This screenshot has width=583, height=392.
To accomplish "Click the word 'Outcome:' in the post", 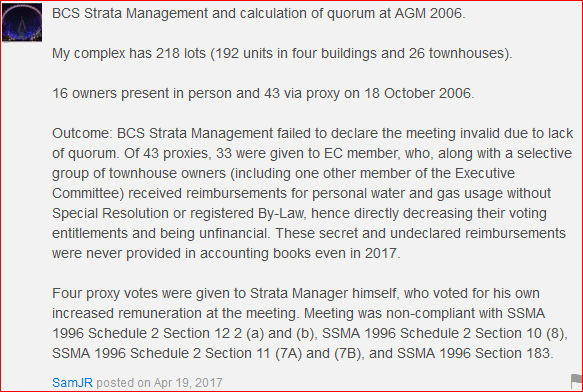I will [83, 133].
